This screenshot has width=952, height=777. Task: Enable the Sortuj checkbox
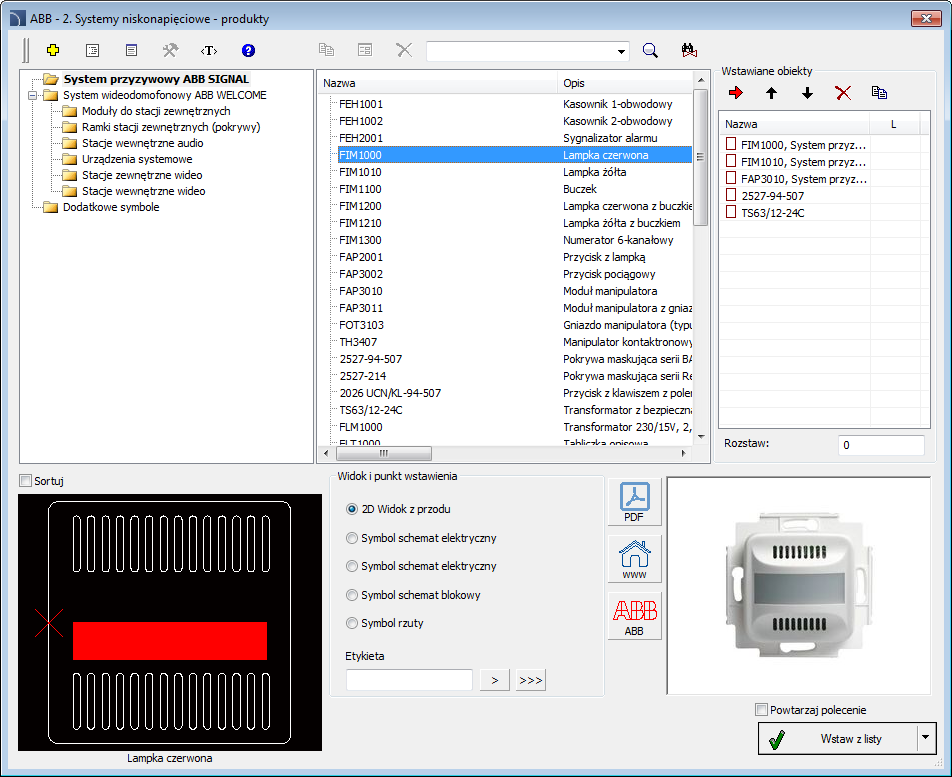[x=26, y=481]
